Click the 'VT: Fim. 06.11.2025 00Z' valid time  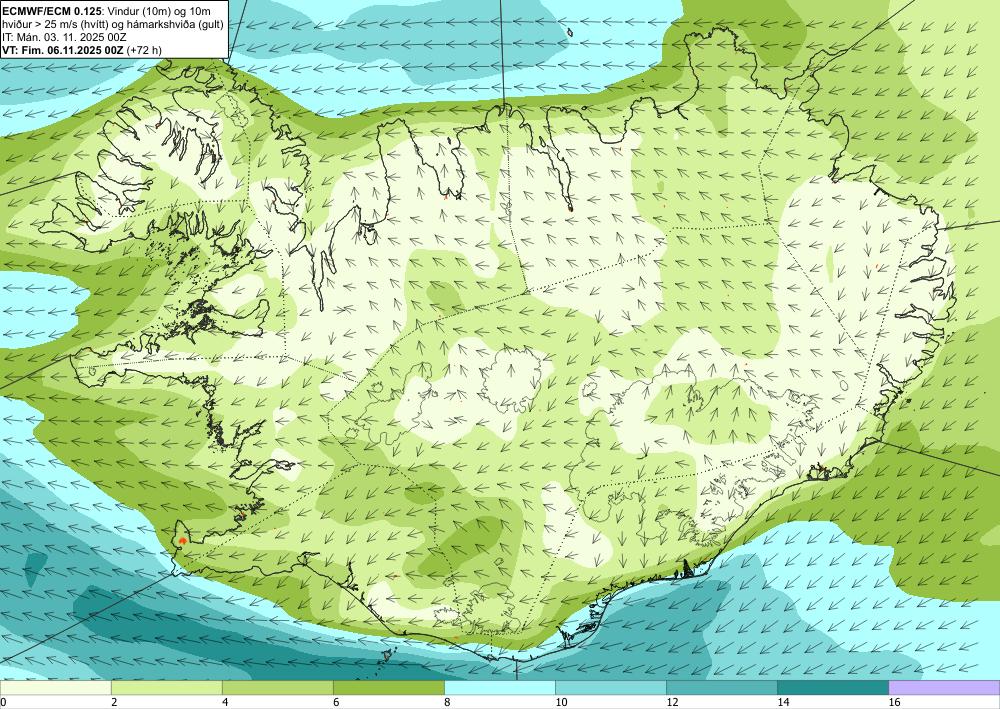[x=63, y=50]
